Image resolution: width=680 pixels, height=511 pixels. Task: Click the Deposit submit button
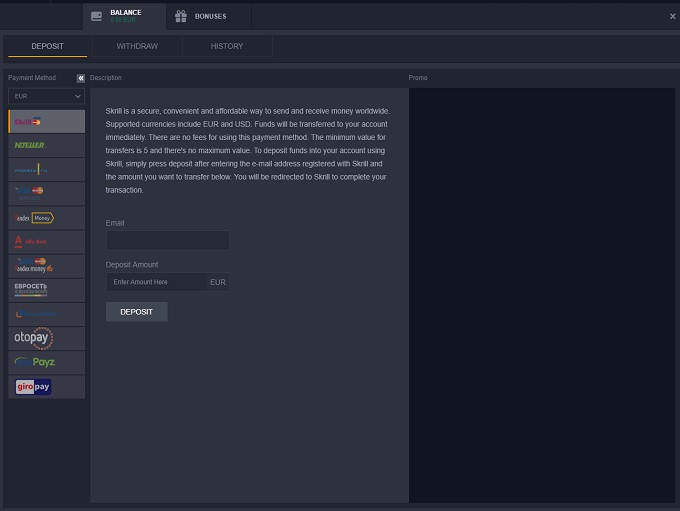click(137, 312)
